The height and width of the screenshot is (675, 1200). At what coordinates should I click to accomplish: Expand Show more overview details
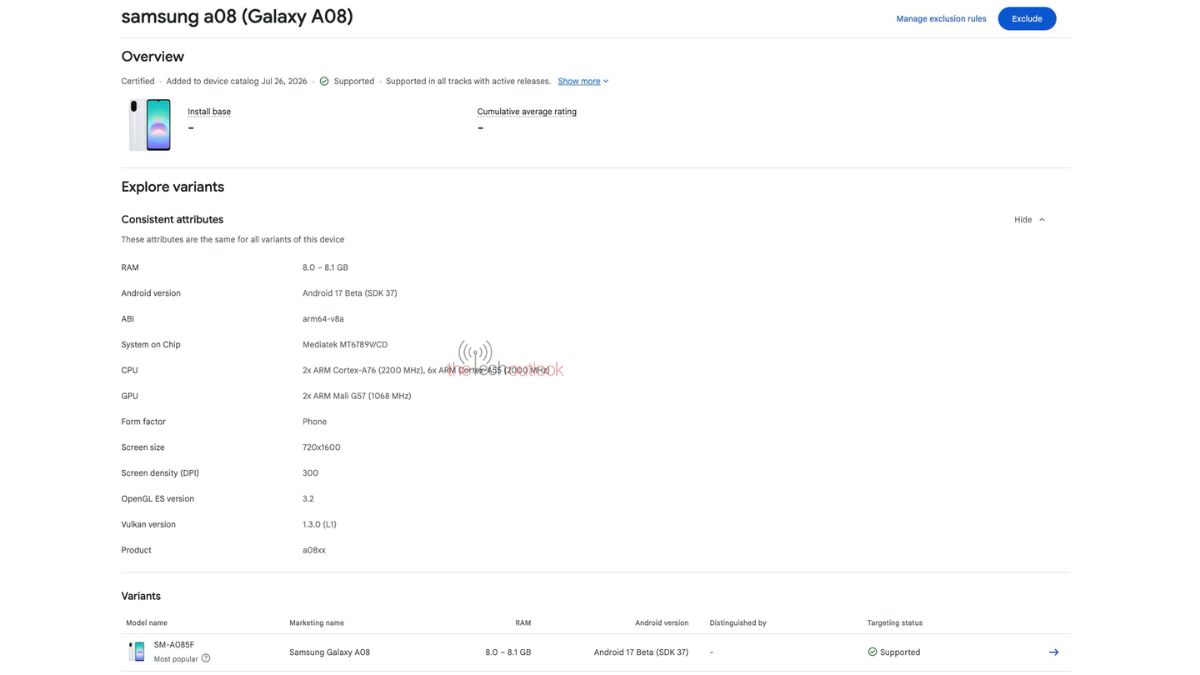[583, 81]
